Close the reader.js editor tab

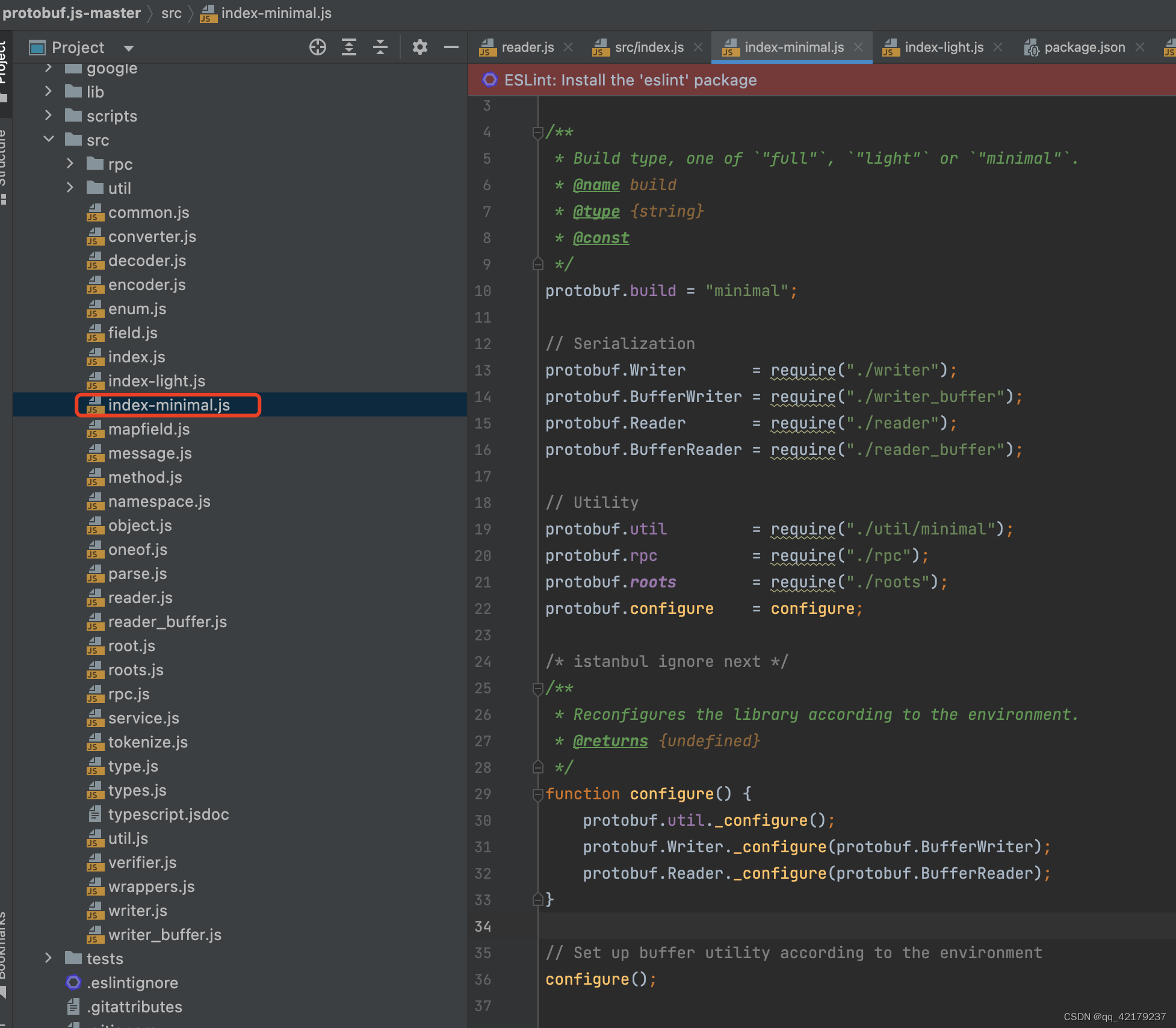click(568, 47)
